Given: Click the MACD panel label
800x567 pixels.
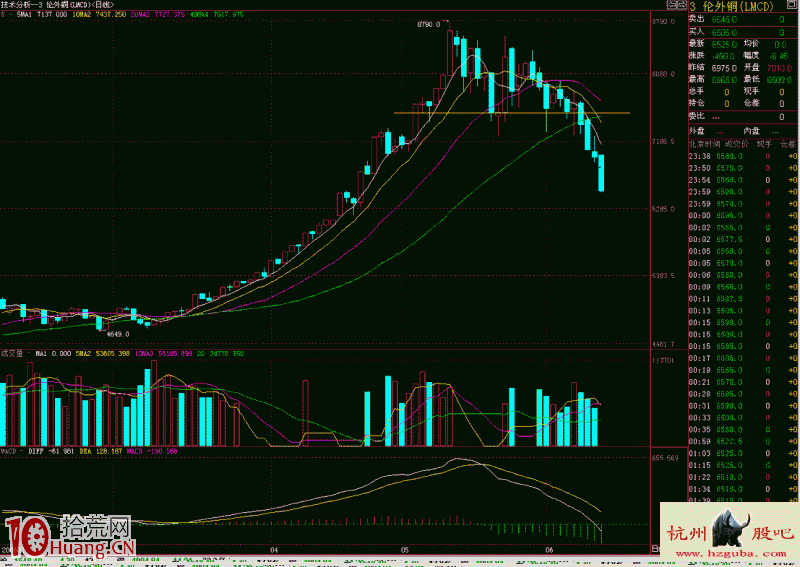Looking at the screenshot, I should (9, 451).
